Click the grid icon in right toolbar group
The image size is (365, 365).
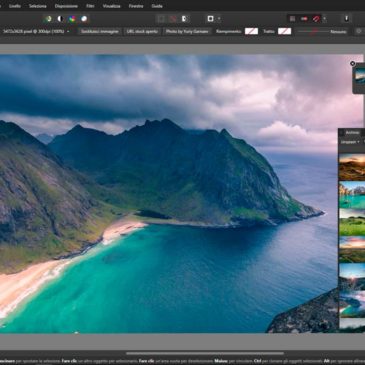tap(292, 19)
